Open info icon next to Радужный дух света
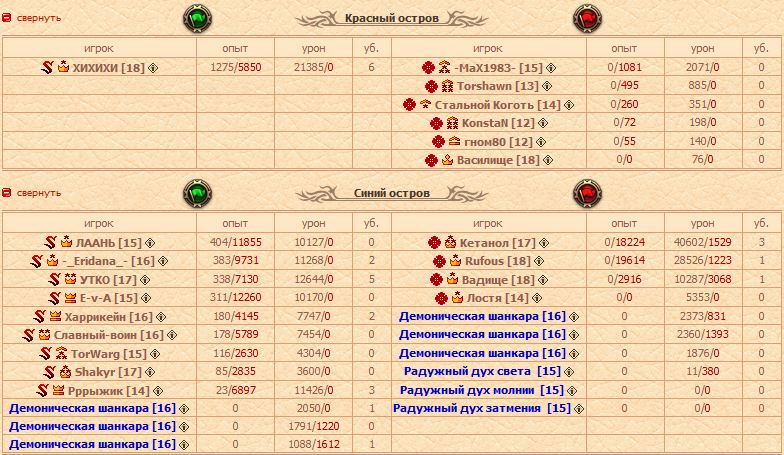Viewport: 784px width, 455px height. click(x=569, y=372)
